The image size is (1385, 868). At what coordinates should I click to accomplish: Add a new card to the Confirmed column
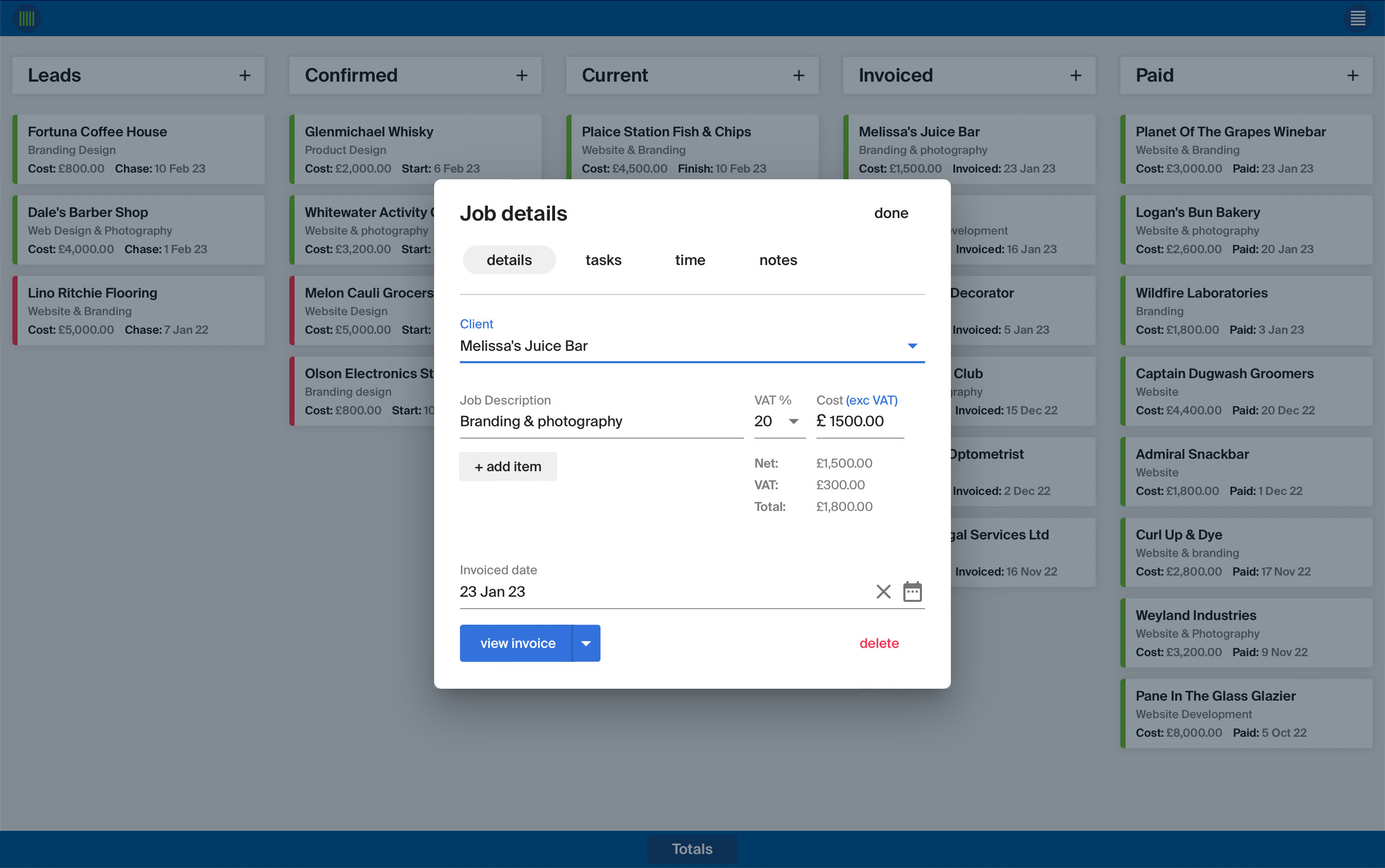pyautogui.click(x=522, y=75)
